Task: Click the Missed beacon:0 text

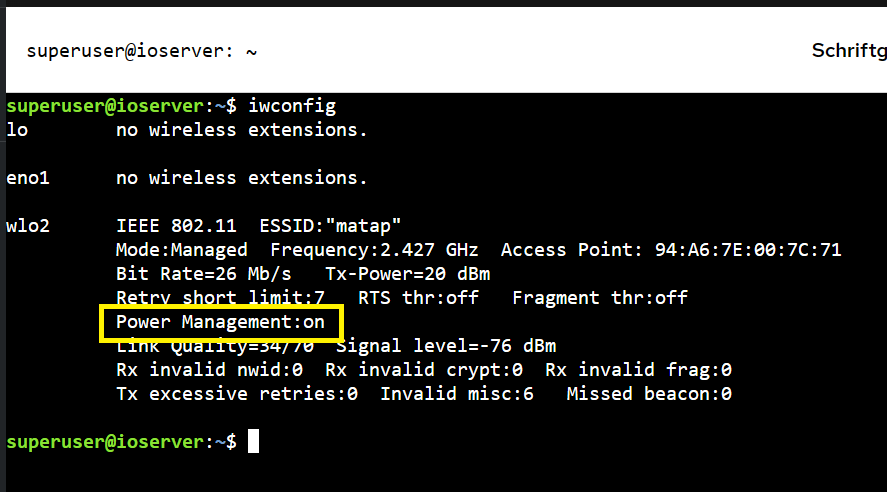Action: [x=649, y=394]
